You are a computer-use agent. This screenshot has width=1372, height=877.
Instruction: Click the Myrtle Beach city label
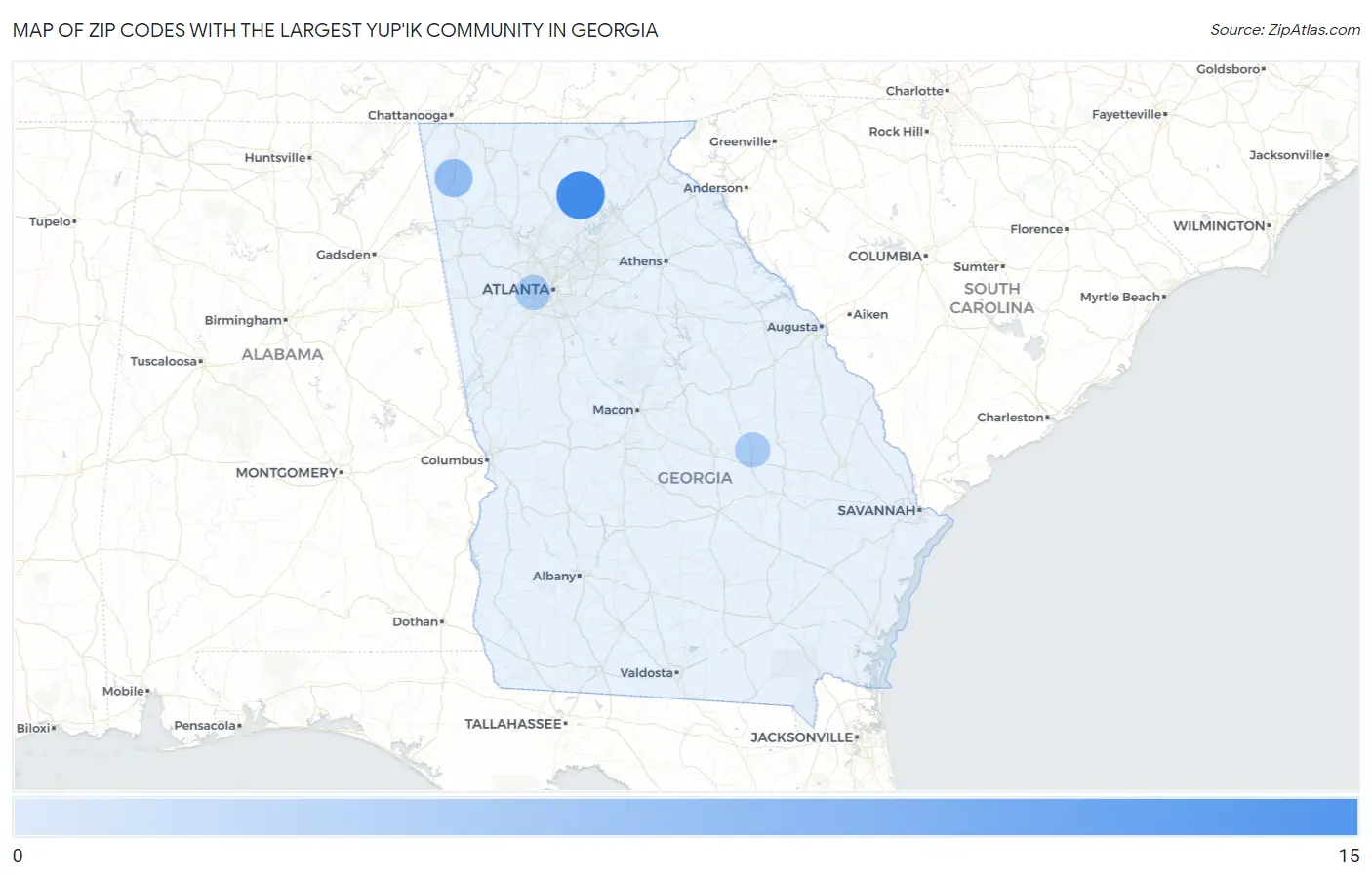click(1120, 298)
